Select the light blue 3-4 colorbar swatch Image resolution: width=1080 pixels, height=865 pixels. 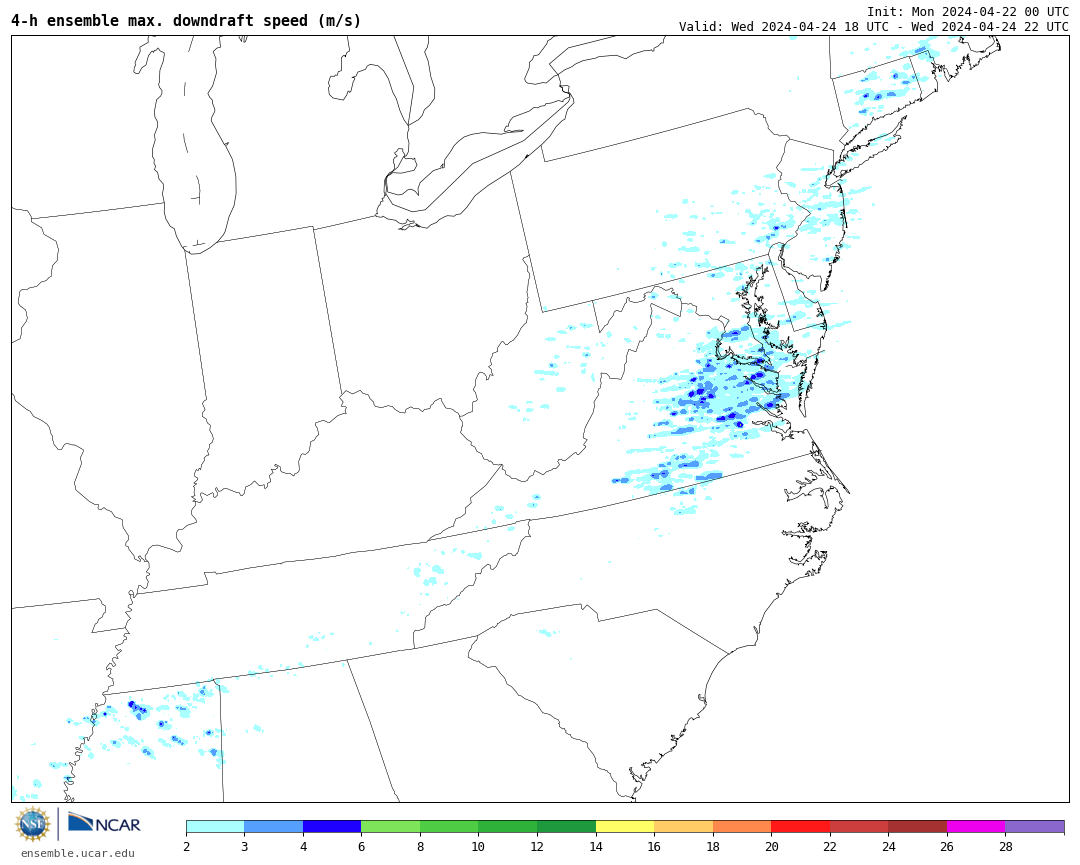tap(273, 827)
